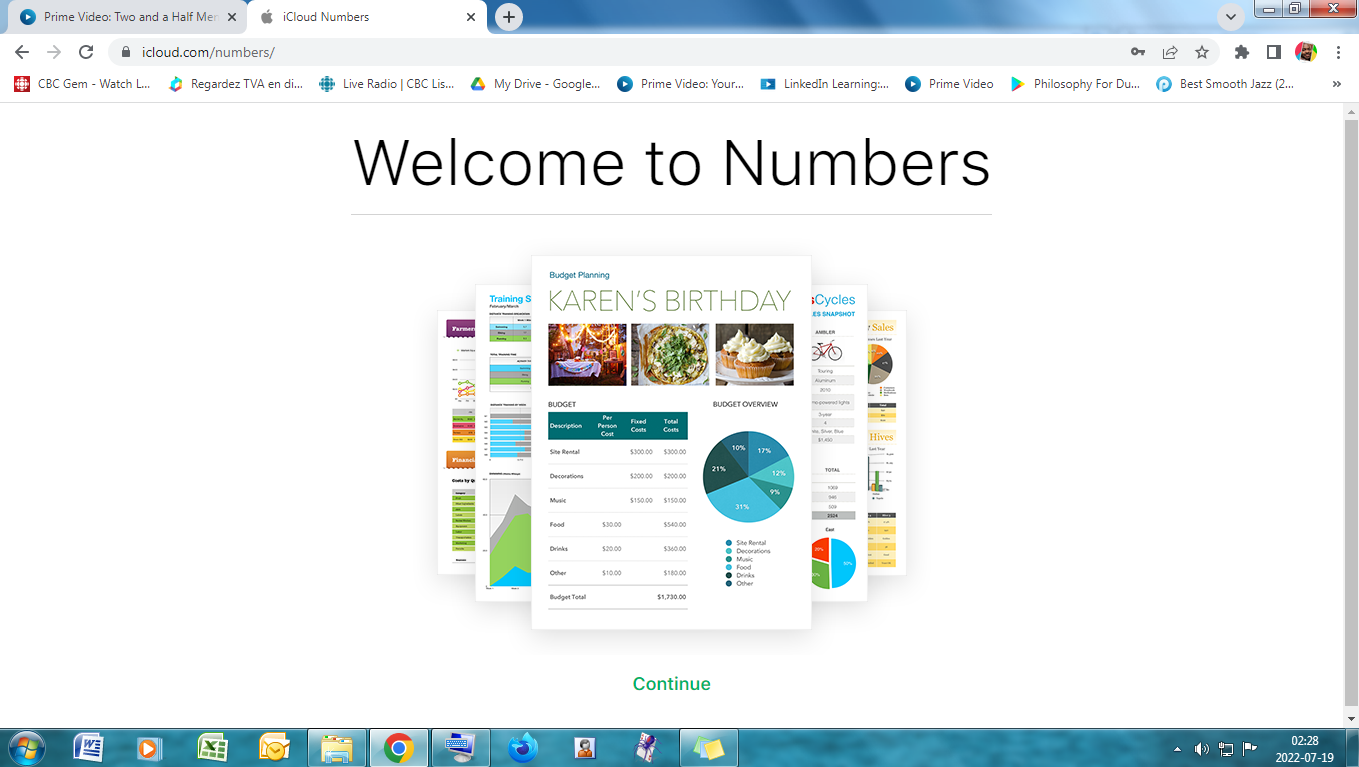Screen dimensions: 1359x767
Task: Share this page via share icon
Action: click(1170, 52)
